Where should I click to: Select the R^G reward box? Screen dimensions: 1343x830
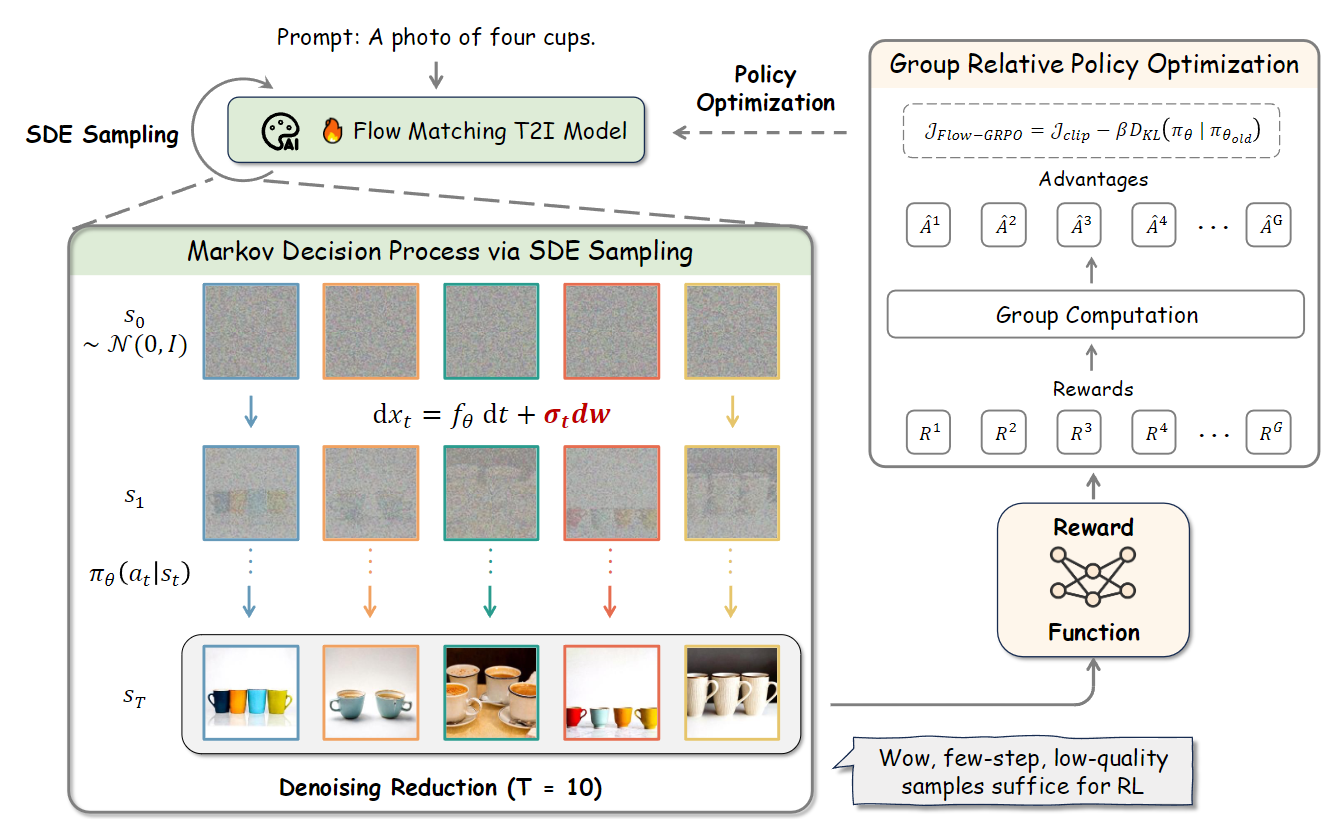click(x=1268, y=432)
